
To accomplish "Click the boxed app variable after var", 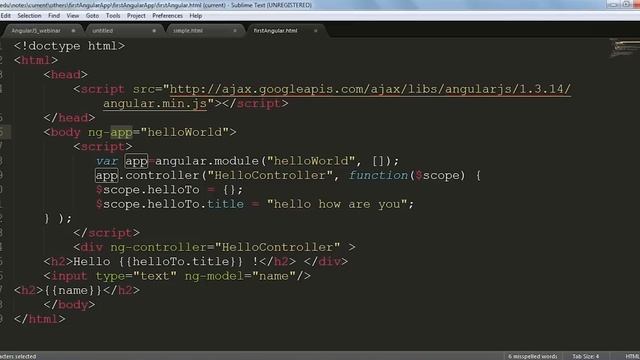I will (x=136, y=161).
